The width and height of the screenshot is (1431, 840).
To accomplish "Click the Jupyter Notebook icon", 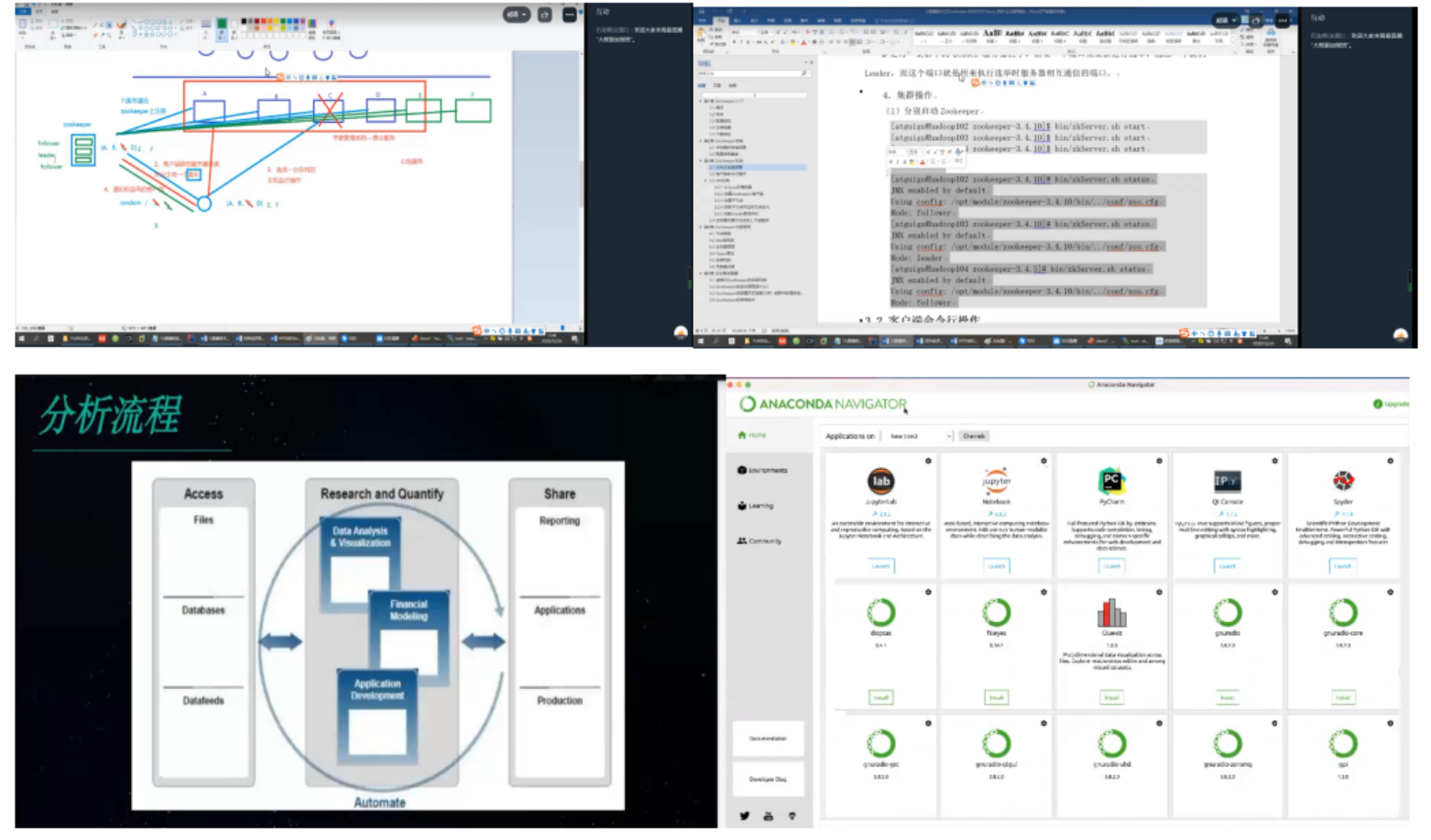I will 996,480.
